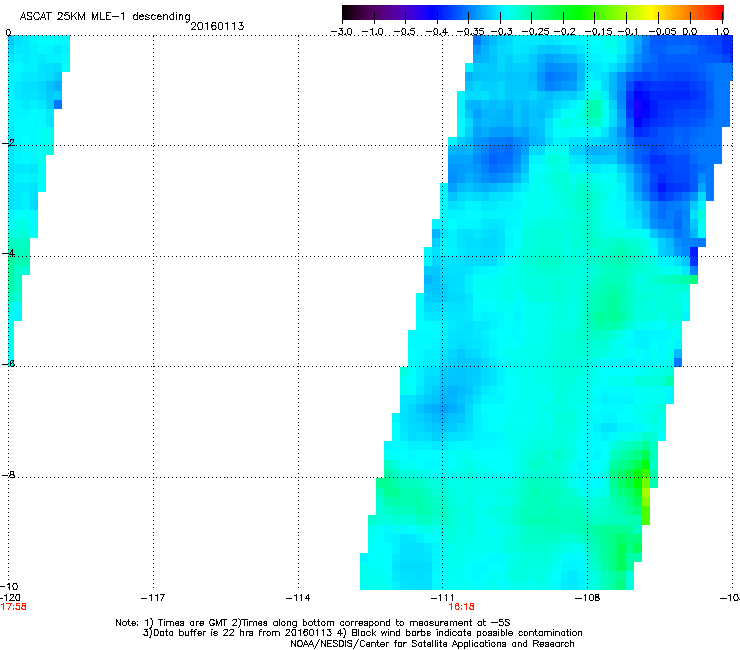The width and height of the screenshot is (740, 650).
Task: Click the latitude label -2
Action: 8,143
